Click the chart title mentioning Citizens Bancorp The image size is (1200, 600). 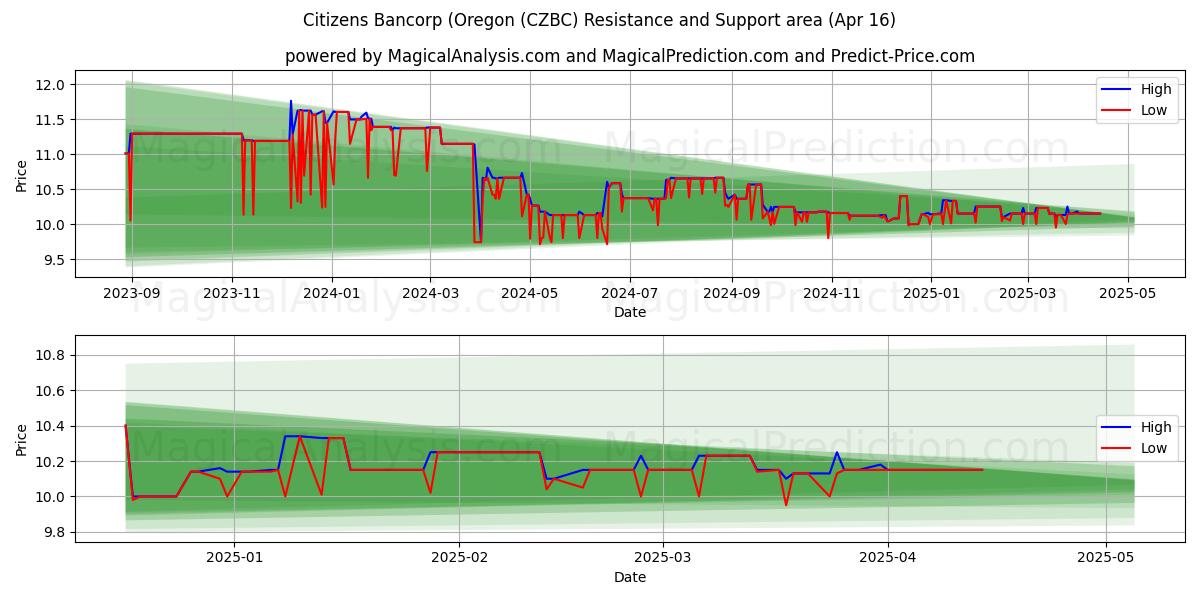(x=600, y=20)
